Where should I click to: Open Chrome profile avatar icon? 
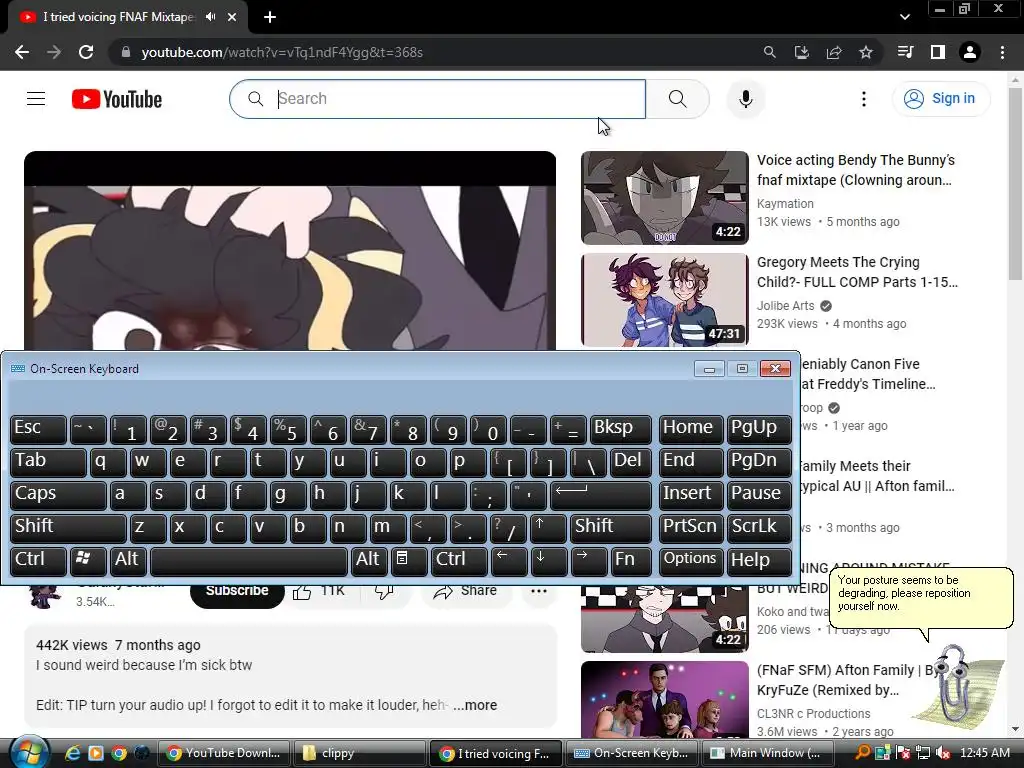[x=970, y=52]
